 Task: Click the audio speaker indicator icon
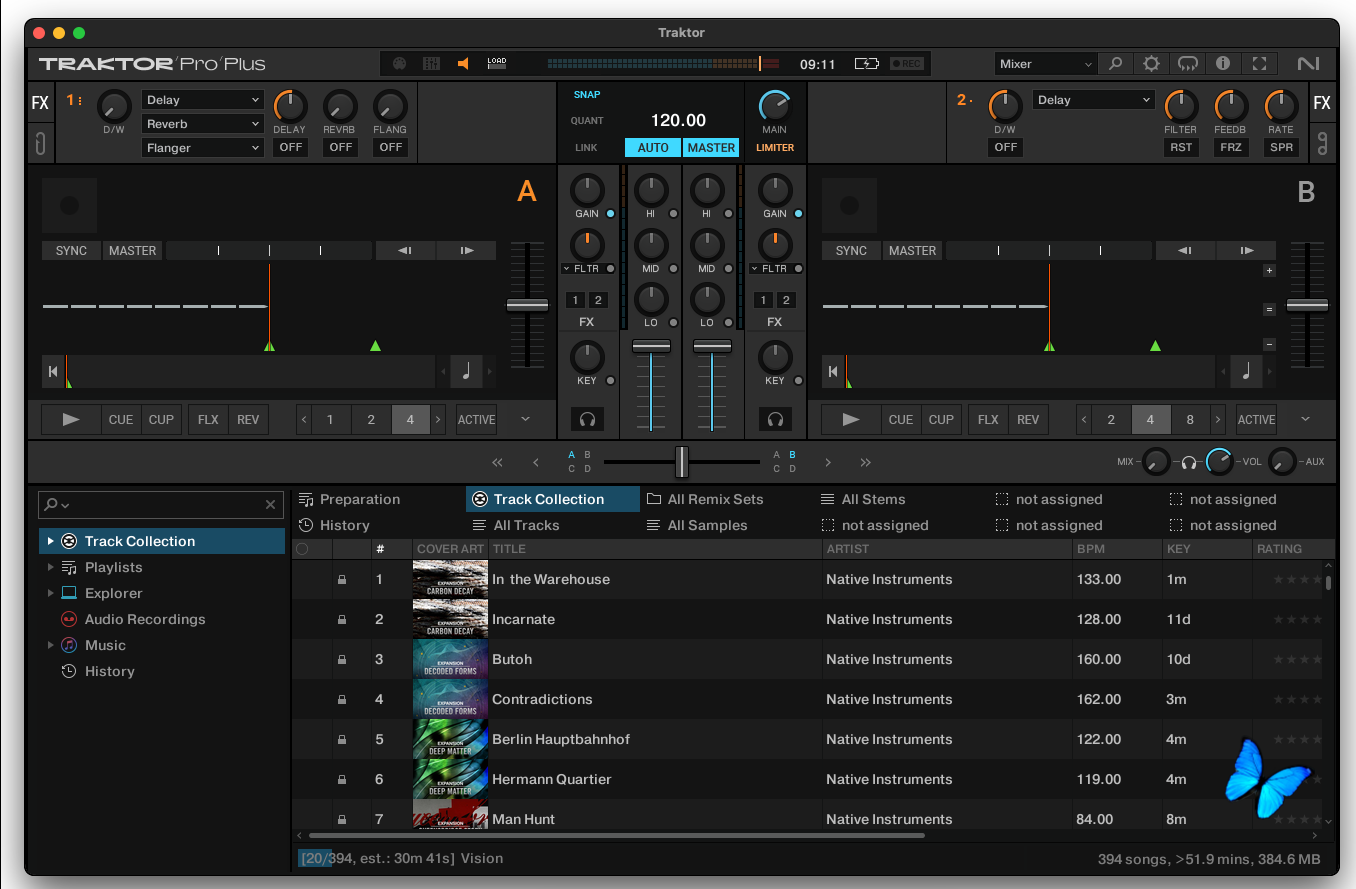(463, 64)
